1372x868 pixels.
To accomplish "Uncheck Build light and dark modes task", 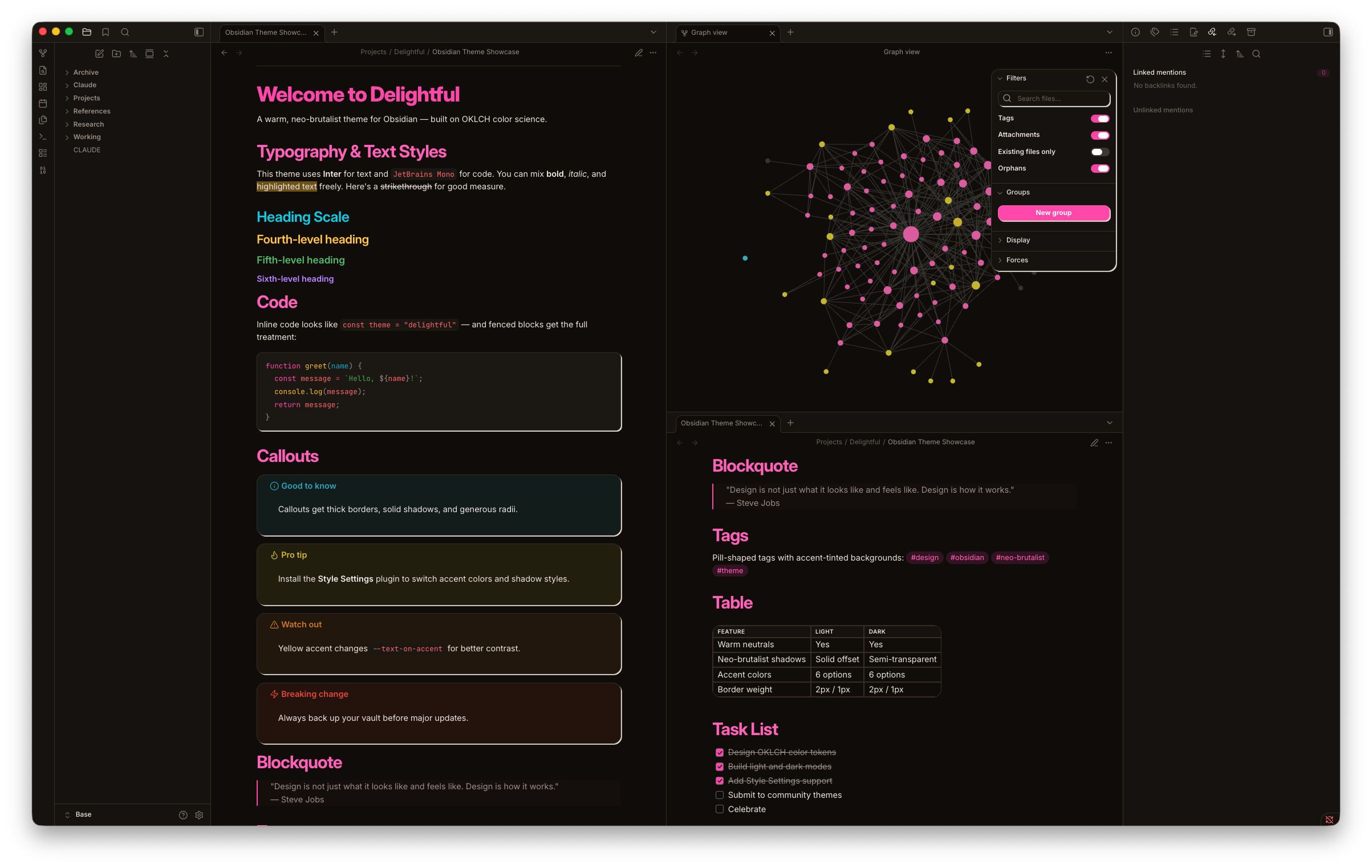I will [x=720, y=766].
